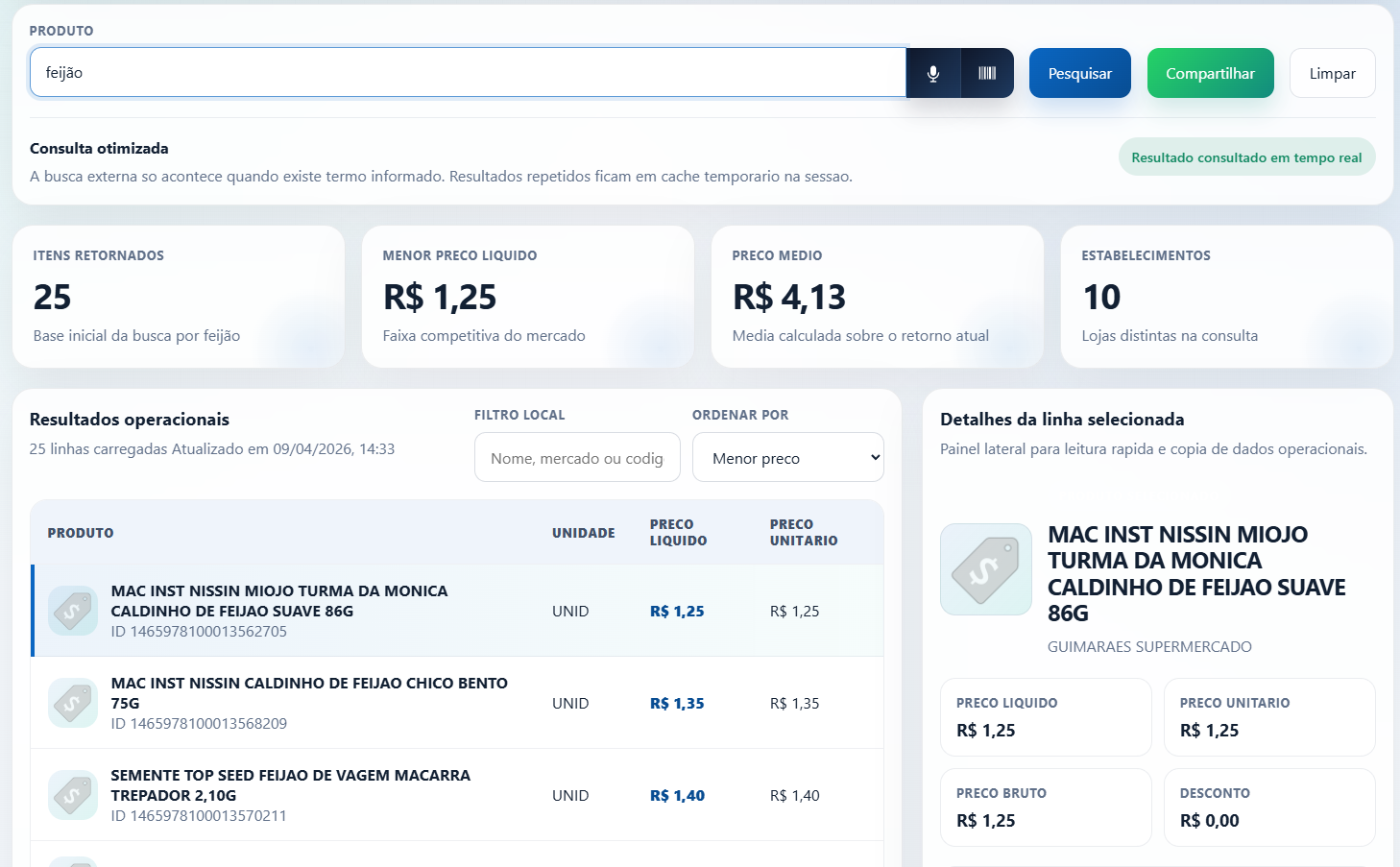Focus the product search field containing feijão
Screen dimensions: 1400x867
468,73
